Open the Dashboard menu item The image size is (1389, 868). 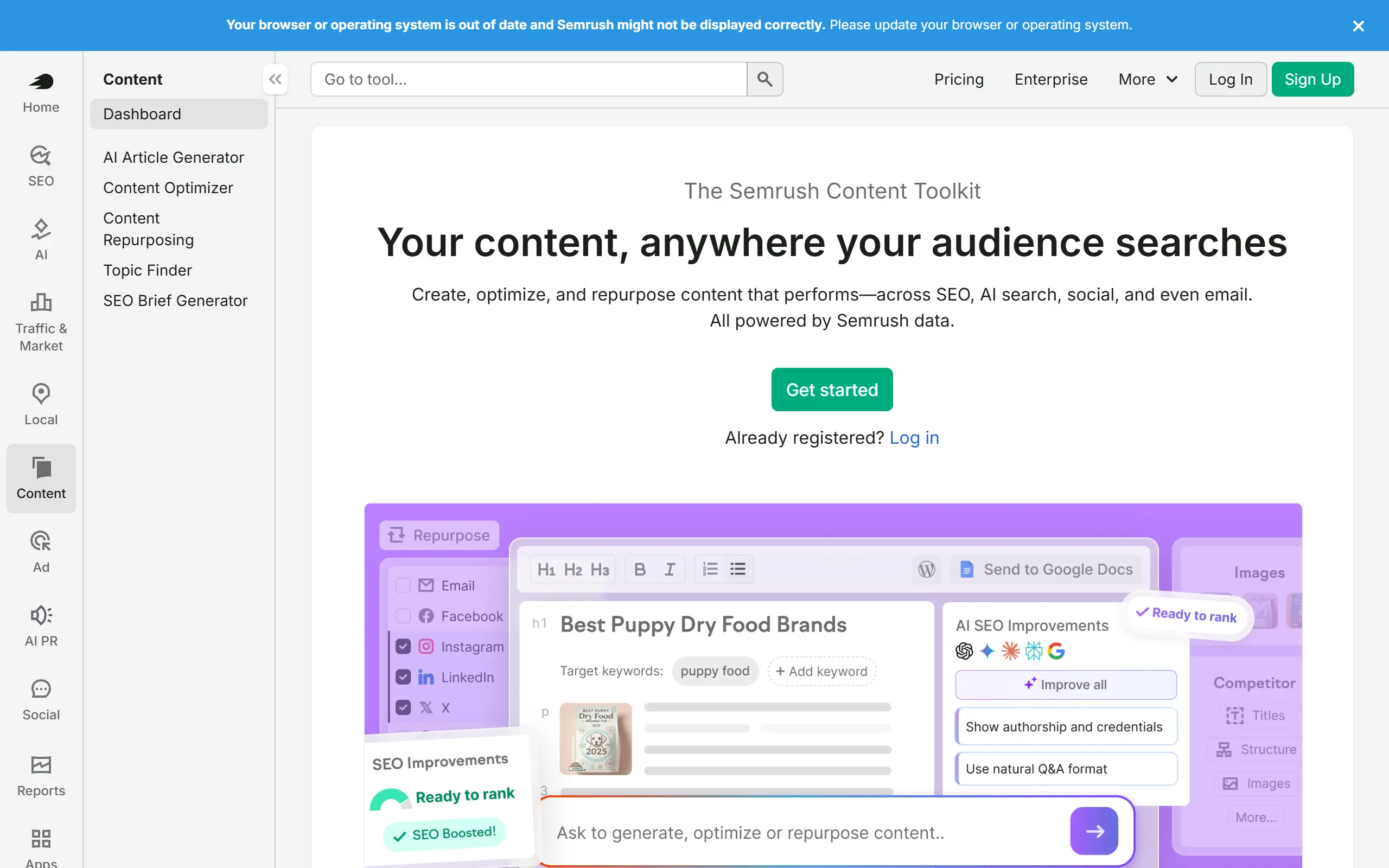179,114
